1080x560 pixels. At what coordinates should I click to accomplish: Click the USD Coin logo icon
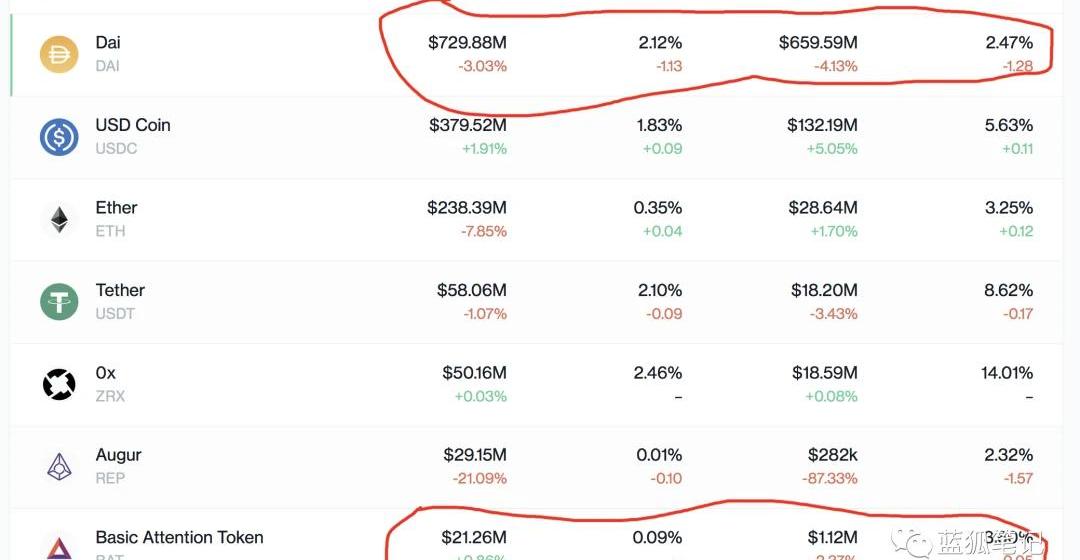coord(59,137)
